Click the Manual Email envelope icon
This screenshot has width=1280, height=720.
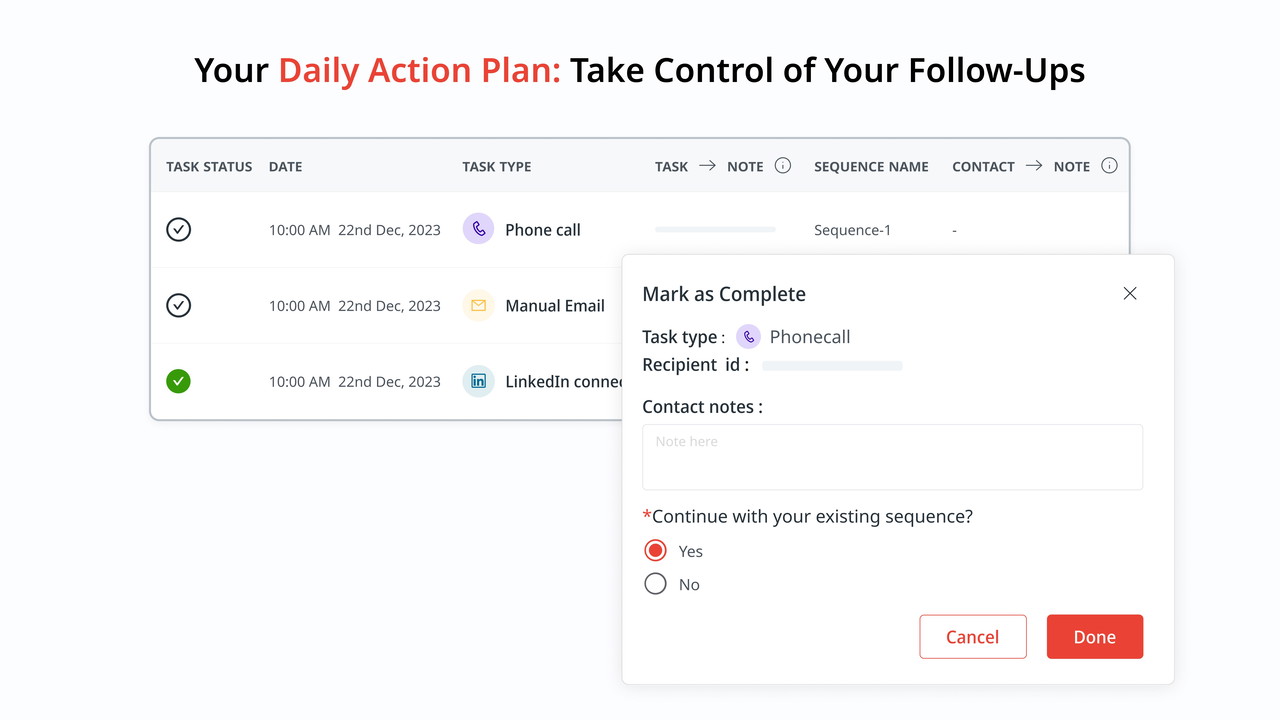[478, 305]
